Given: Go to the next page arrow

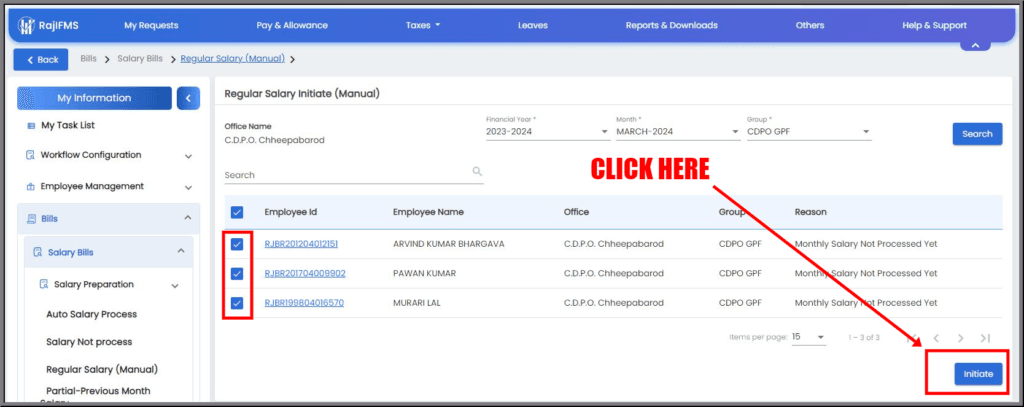Looking at the screenshot, I should pos(961,338).
